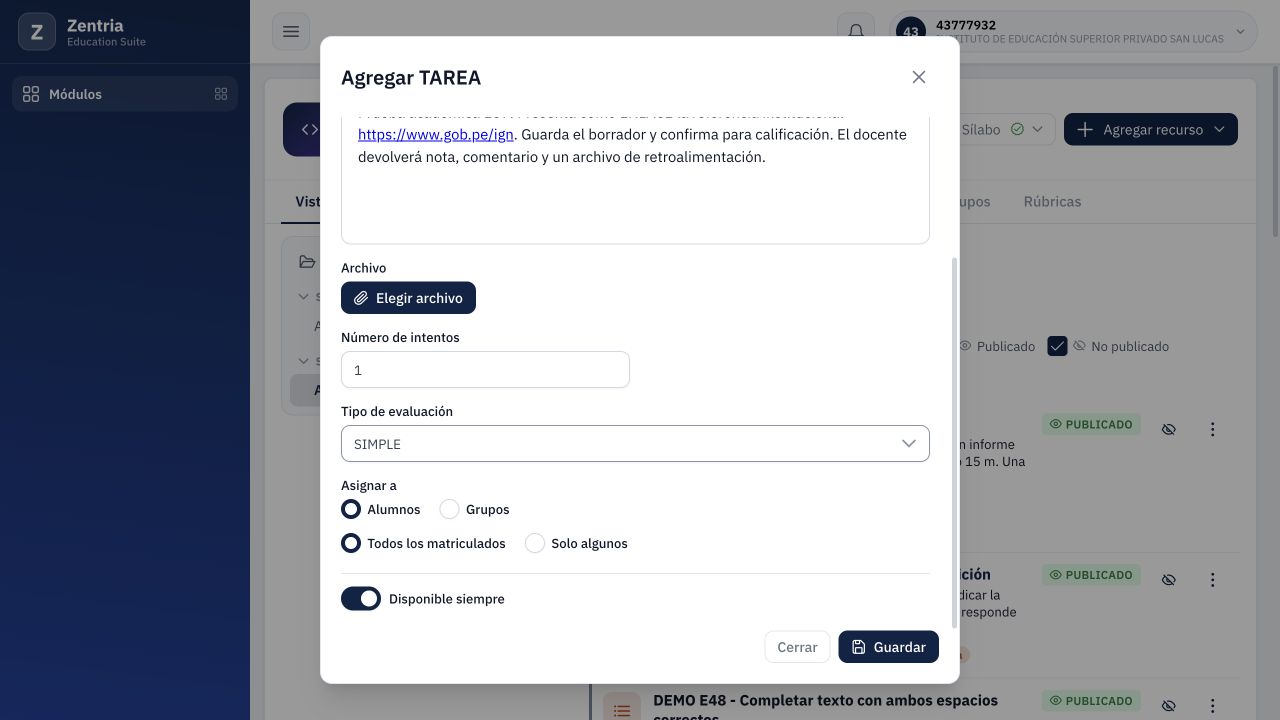Click the Elegir archivo button
Screen dimensions: 1280x720
408,298
